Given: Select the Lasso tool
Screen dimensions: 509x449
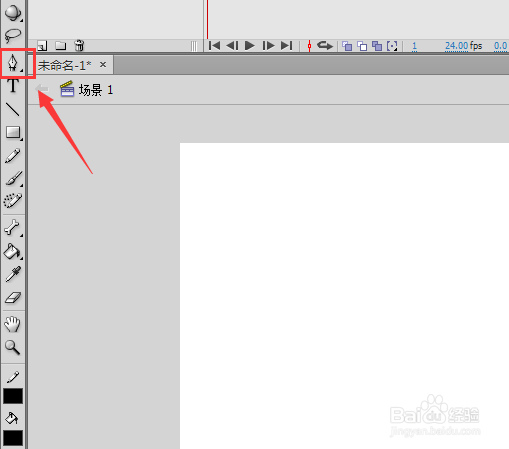Looking at the screenshot, I should pos(13,36).
